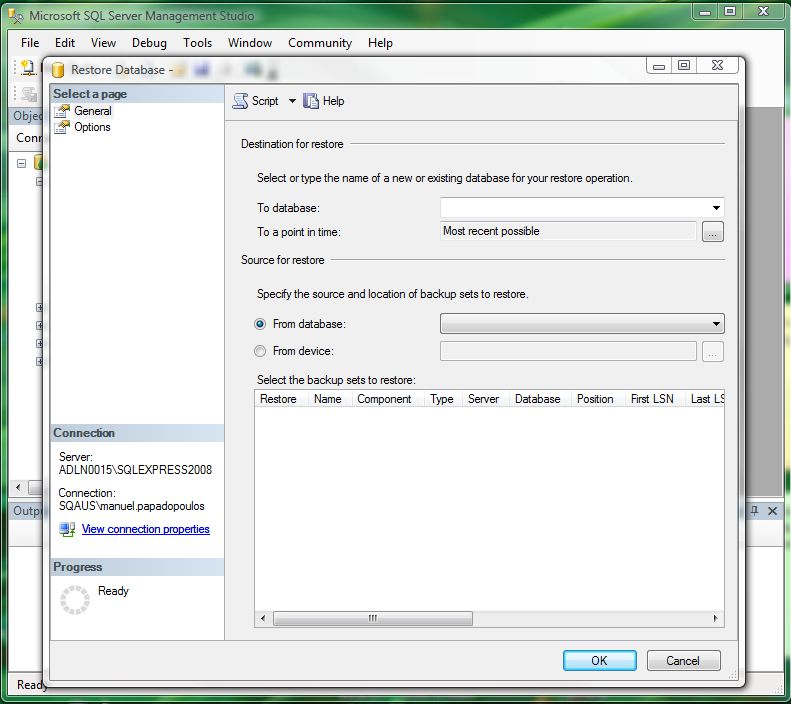Select the From device radio button

click(x=260, y=351)
